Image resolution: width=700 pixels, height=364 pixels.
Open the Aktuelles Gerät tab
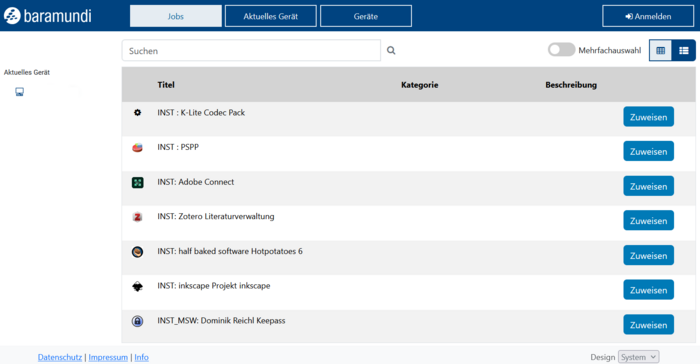coord(271,16)
